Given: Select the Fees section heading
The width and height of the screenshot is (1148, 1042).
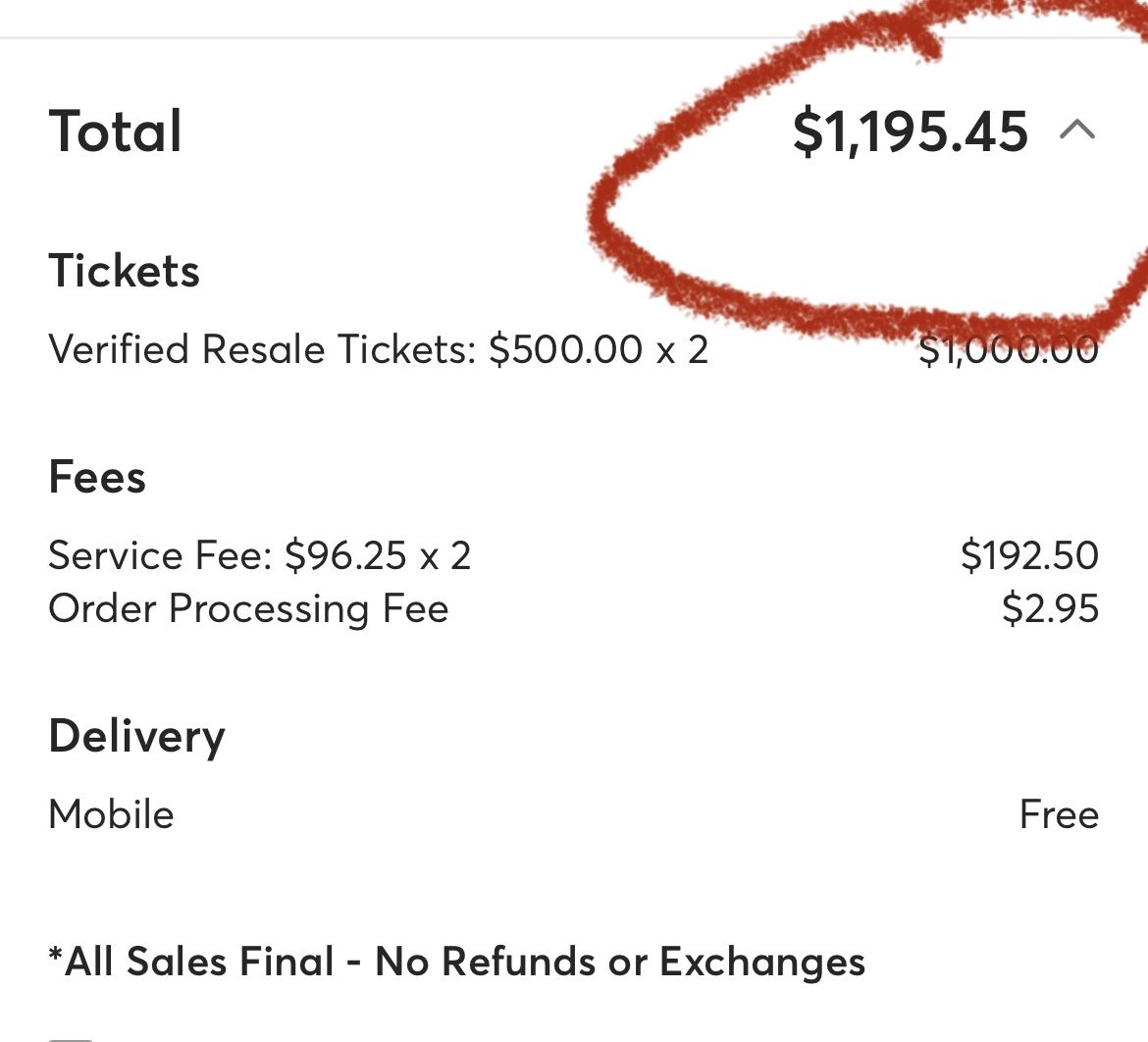Looking at the screenshot, I should (97, 478).
